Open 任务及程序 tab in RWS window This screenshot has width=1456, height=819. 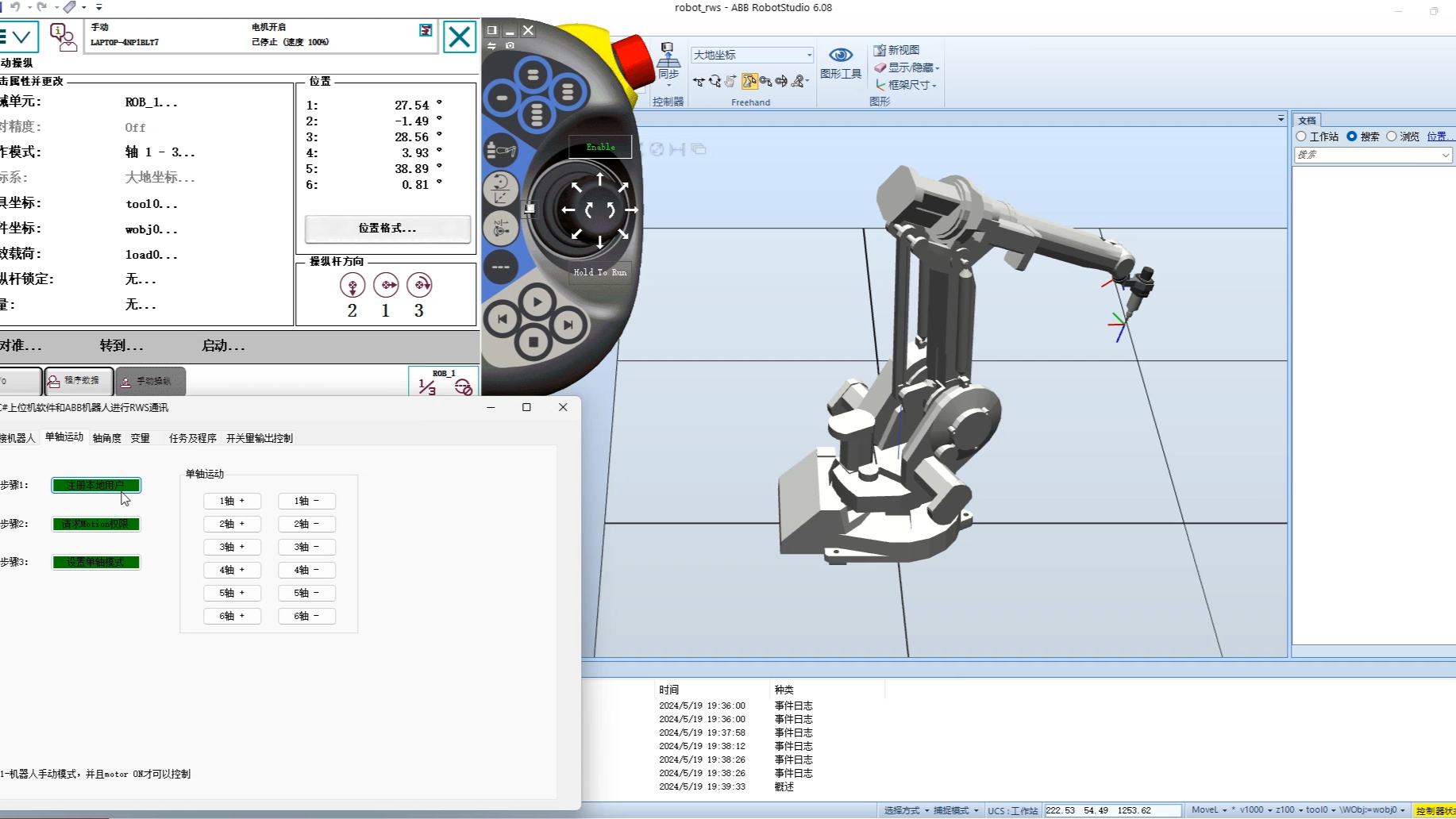pos(193,438)
